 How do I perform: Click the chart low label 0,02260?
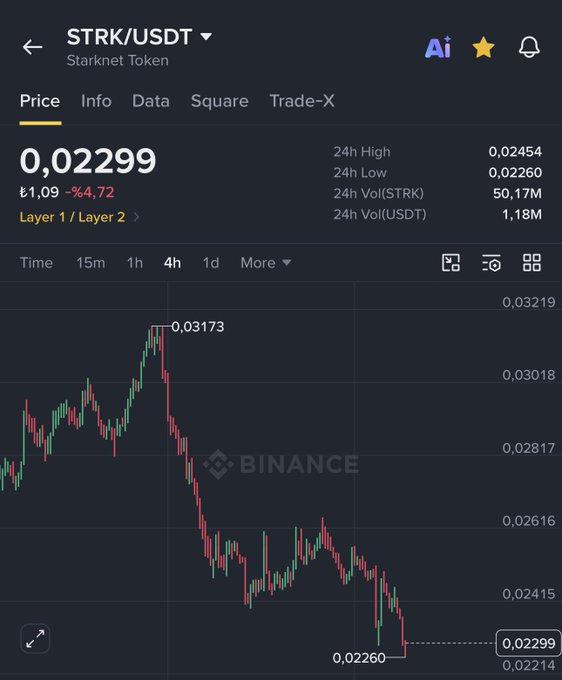(x=359, y=658)
